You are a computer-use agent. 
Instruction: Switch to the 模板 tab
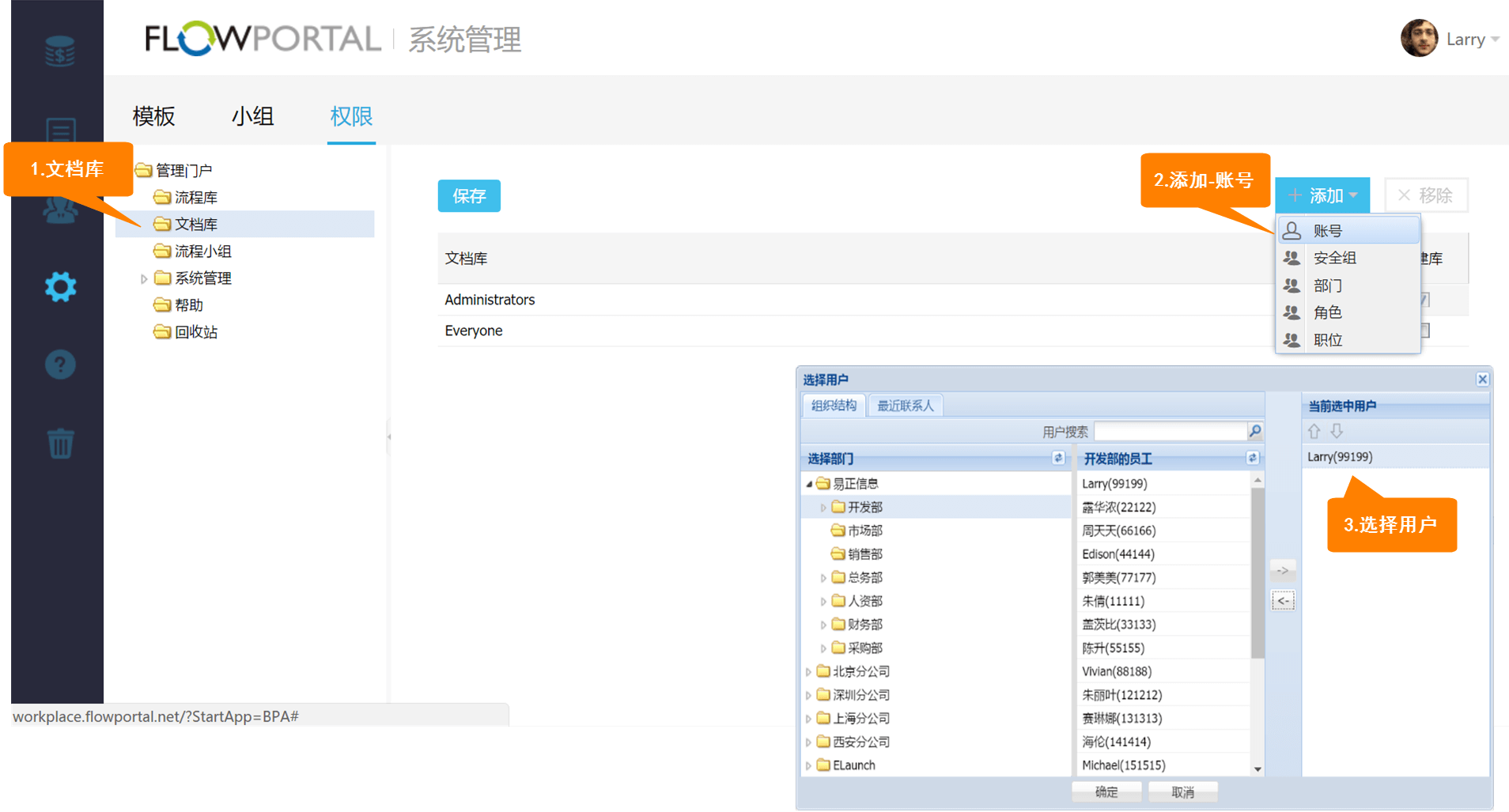click(x=153, y=116)
